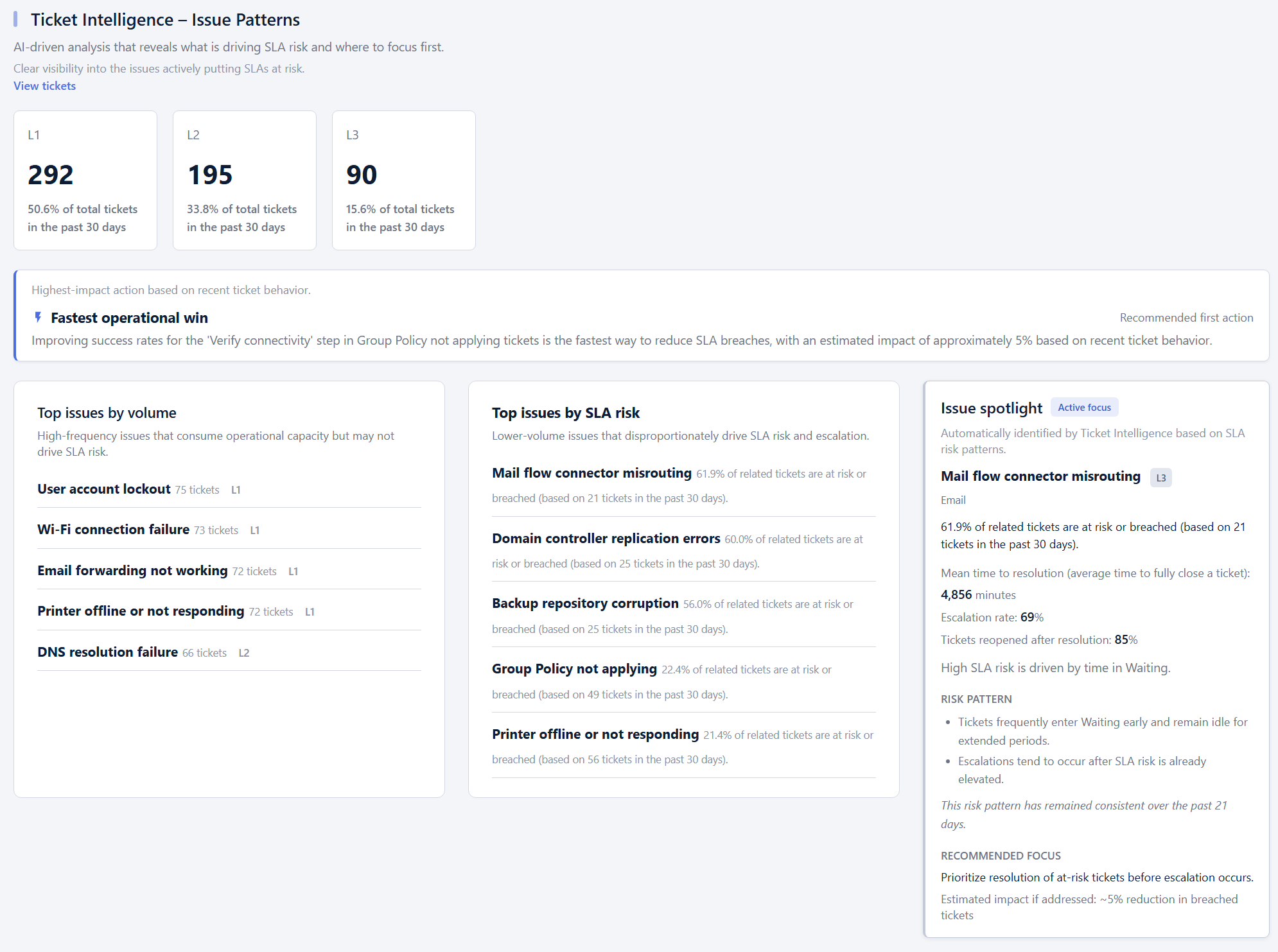Screen dimensions: 1278x952
Task: Select the 50.6% of total tickets stat on L1 card
Action: tap(82, 218)
